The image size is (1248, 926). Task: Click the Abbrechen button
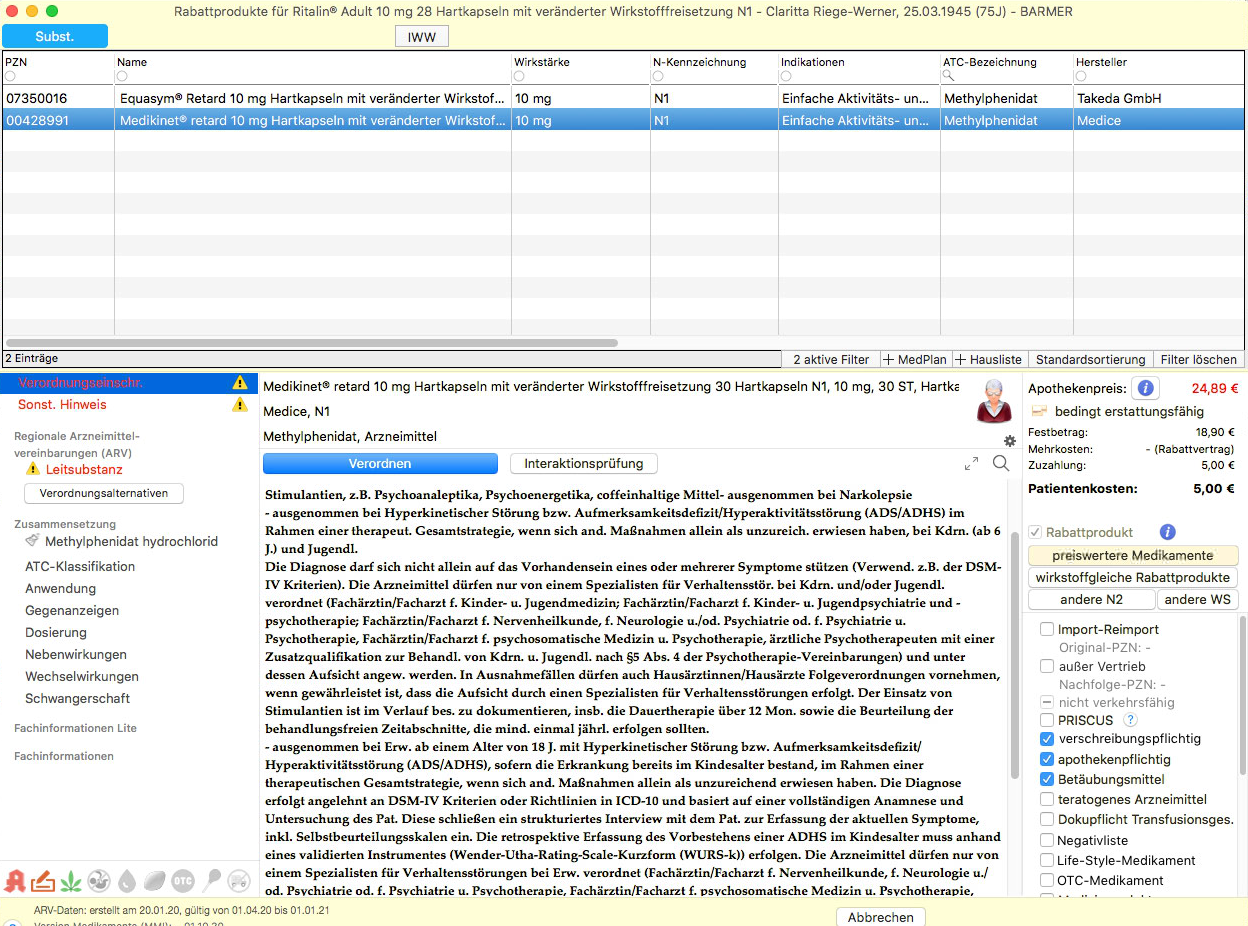click(881, 917)
